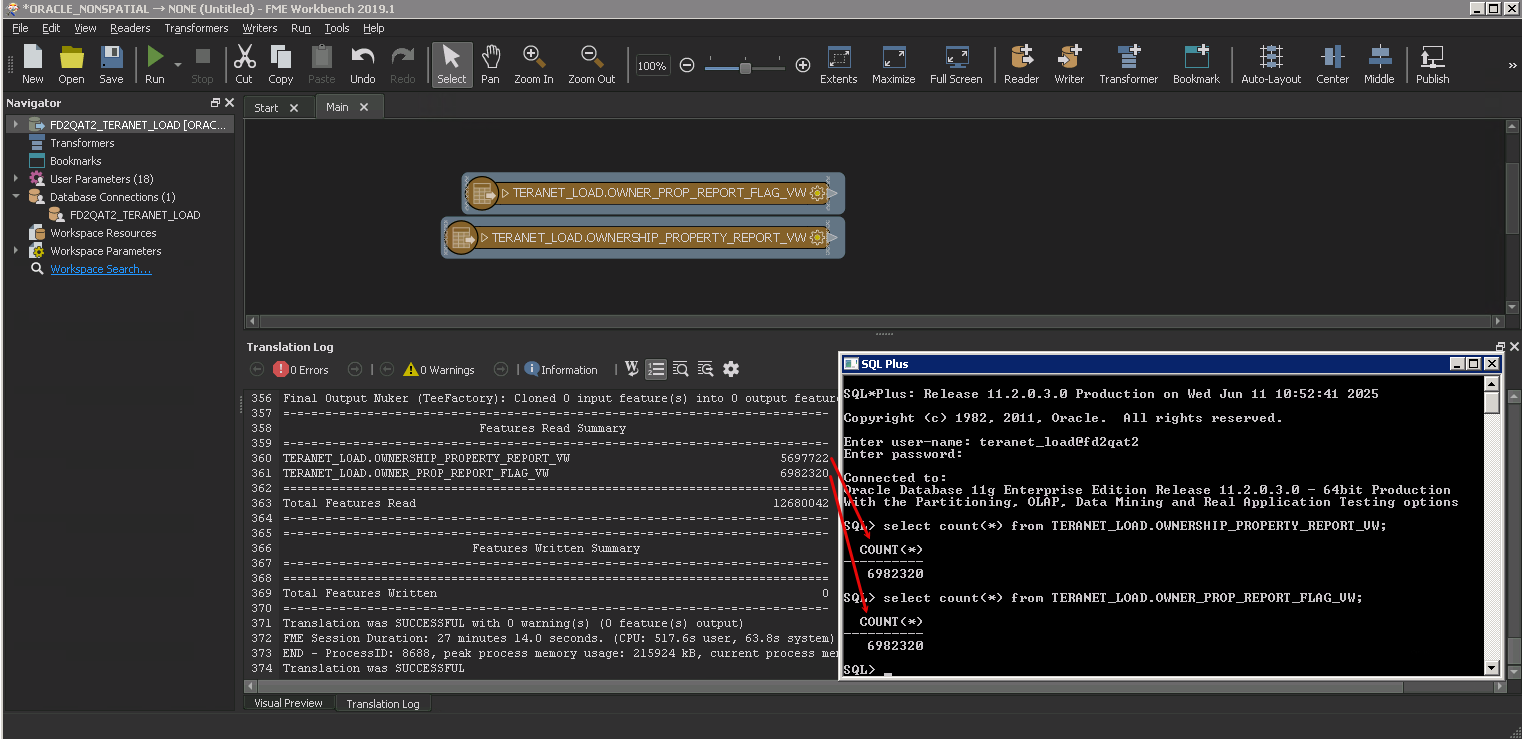Undock the Navigator panel
The width and height of the screenshot is (1522, 739).
tap(215, 103)
